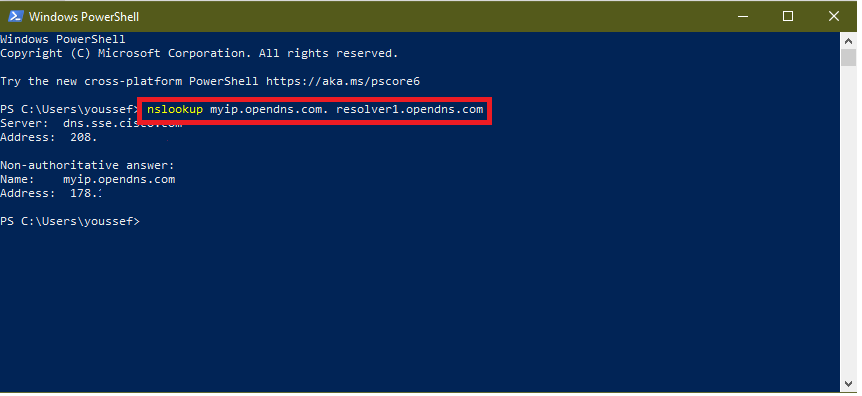Click the vertical scrollbar thumb
Screen dimensions: 862x396
(x=848, y=57)
